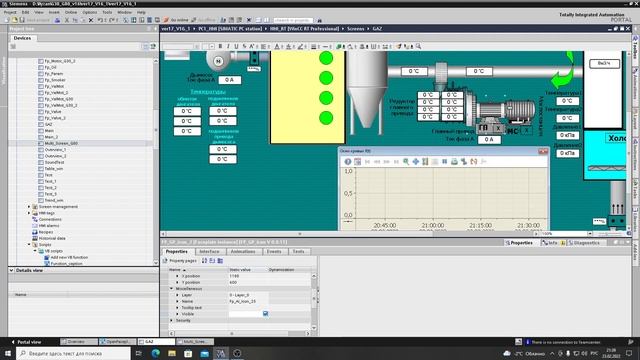Viewport: 640px width, 360px height.
Task: Click the help icon in the trend window toolbar
Action: click(348, 162)
